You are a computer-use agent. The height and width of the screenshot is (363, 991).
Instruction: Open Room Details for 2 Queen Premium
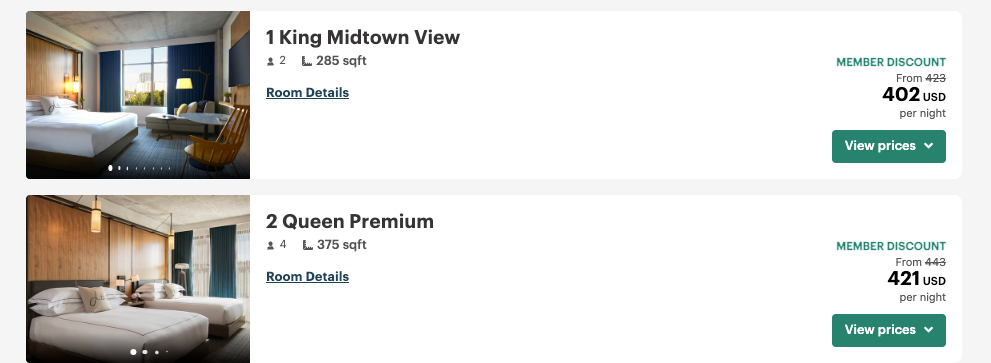pyautogui.click(x=307, y=277)
